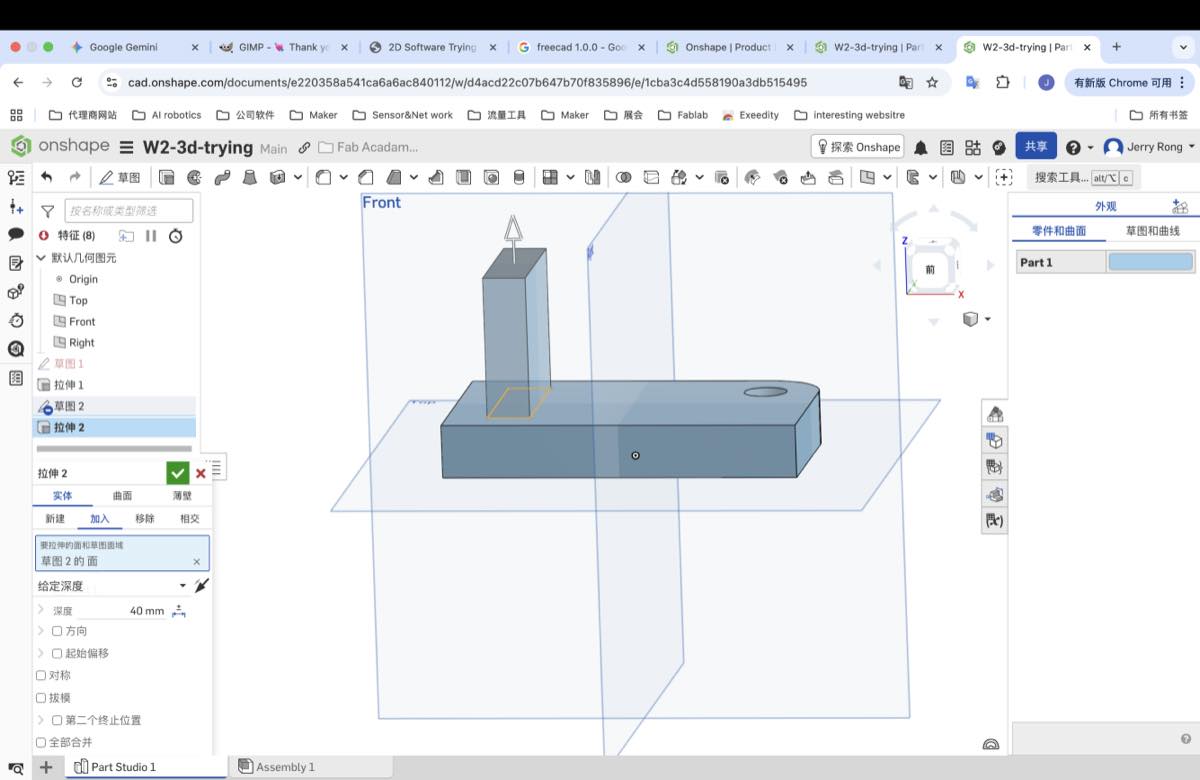Click the depth measure icon beside 40 mm

[x=179, y=610]
